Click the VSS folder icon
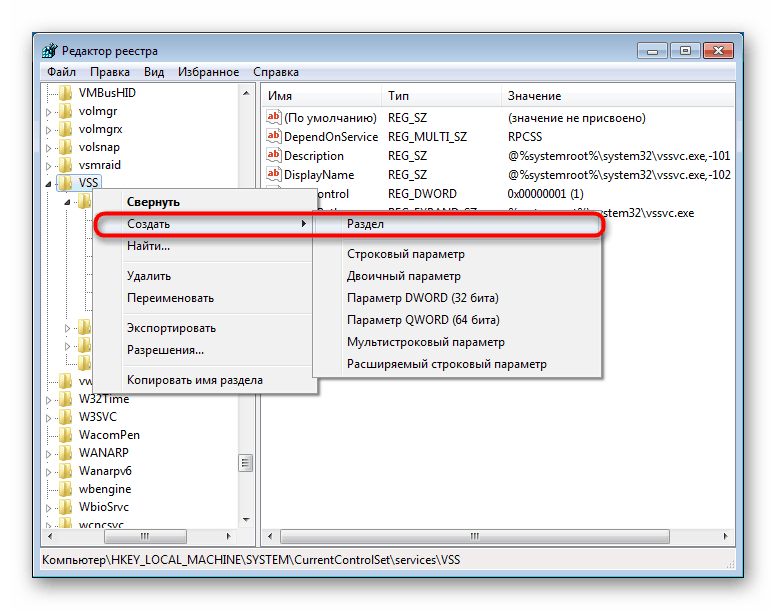 point(65,183)
